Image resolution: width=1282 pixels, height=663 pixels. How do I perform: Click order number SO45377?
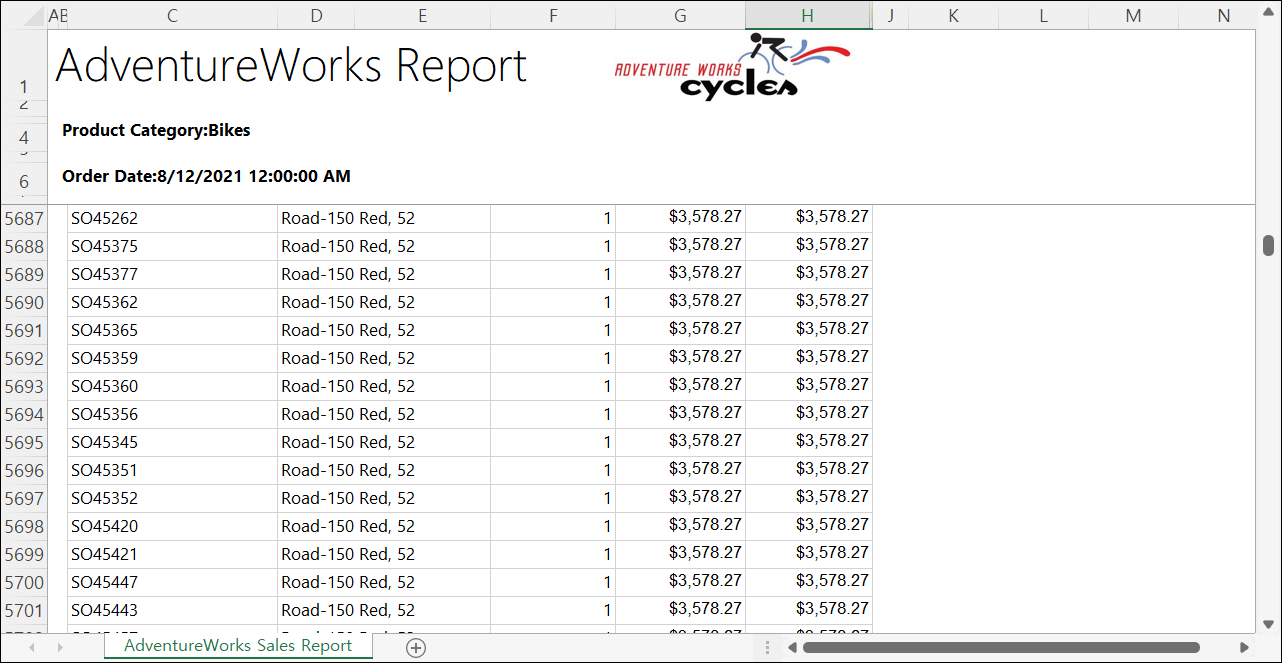[x=172, y=274]
